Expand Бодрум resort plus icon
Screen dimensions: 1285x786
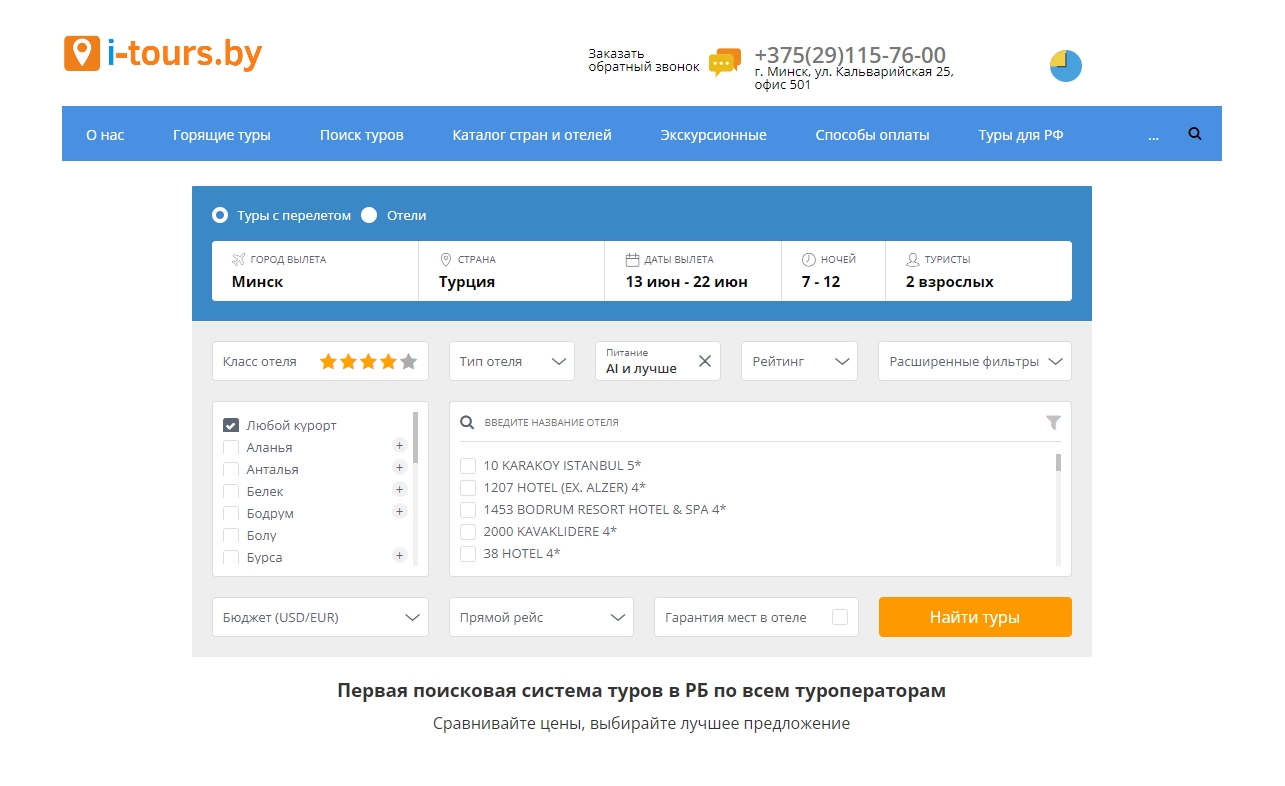pyautogui.click(x=400, y=512)
